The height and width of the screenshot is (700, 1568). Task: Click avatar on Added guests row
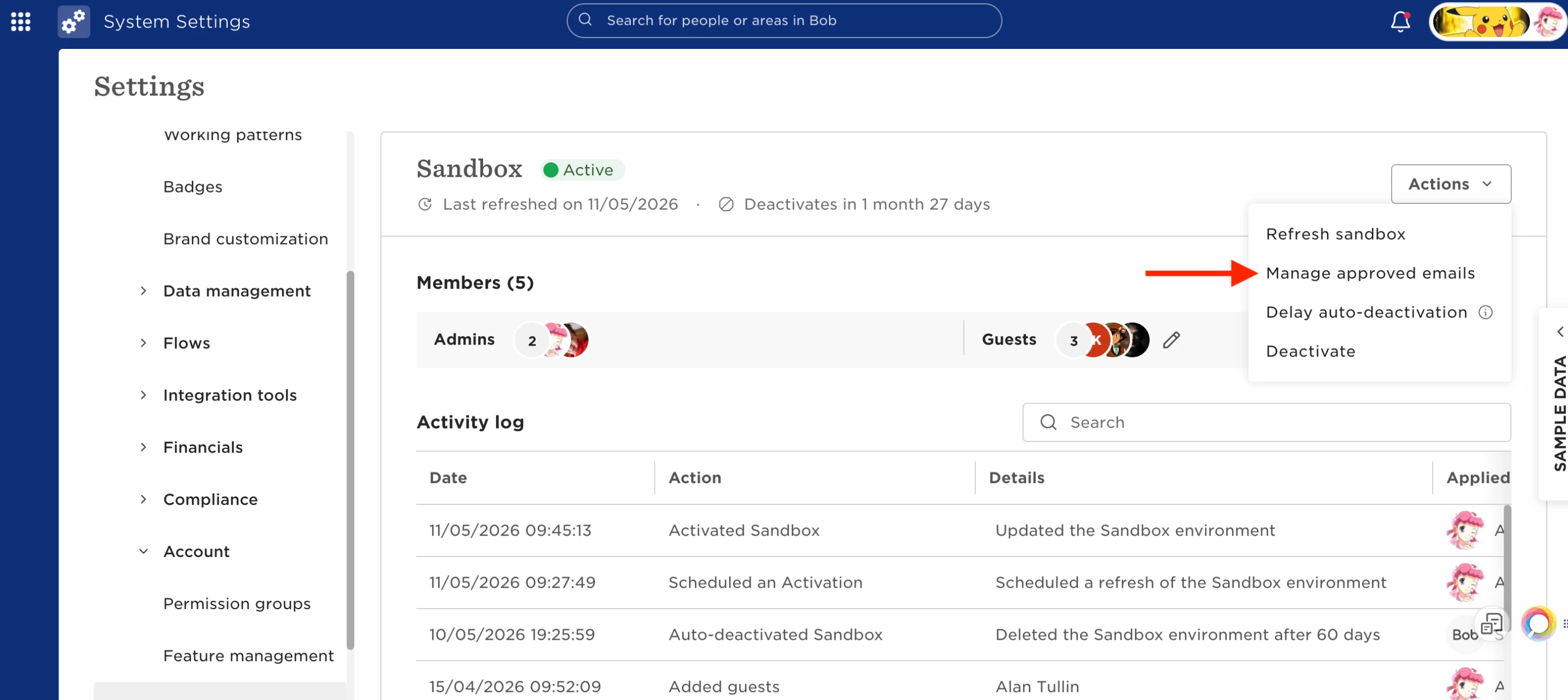click(1464, 683)
